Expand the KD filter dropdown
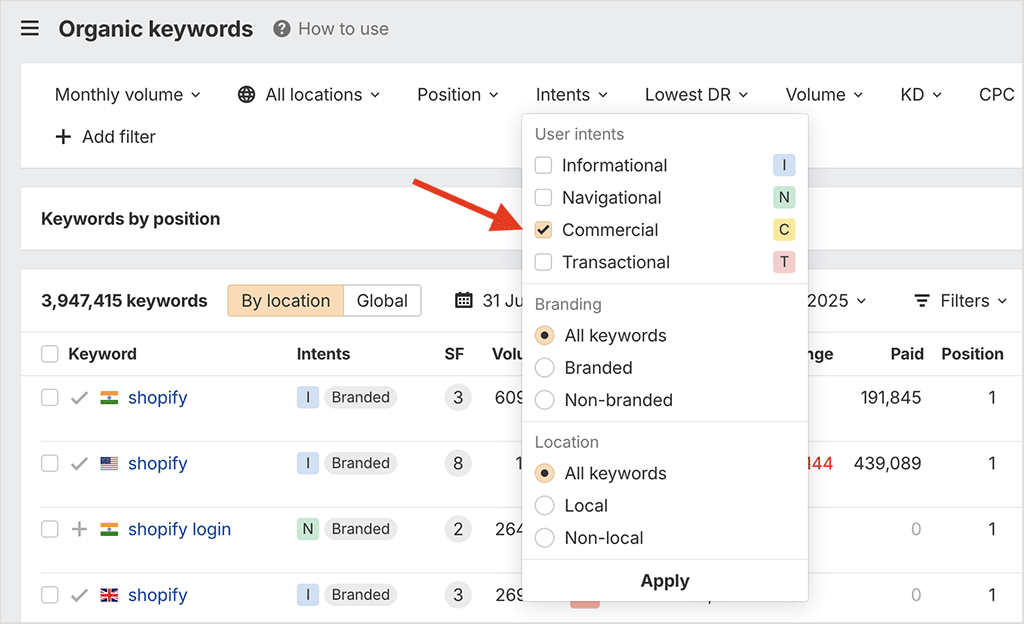Image resolution: width=1024 pixels, height=624 pixels. tap(921, 95)
